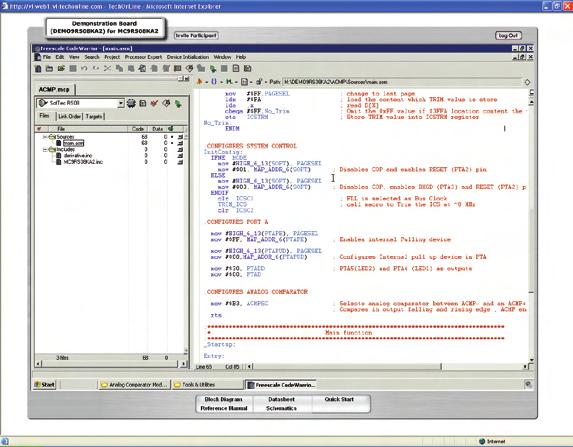Click the red checkmark icon in project panel

coord(154,103)
